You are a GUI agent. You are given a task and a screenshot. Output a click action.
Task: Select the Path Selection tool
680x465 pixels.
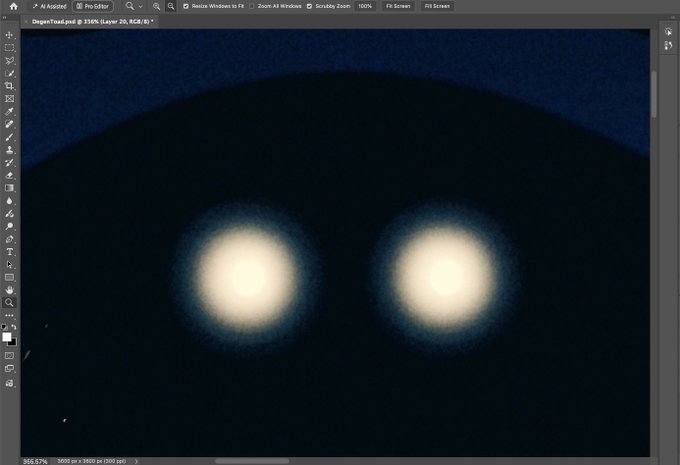coord(9,265)
